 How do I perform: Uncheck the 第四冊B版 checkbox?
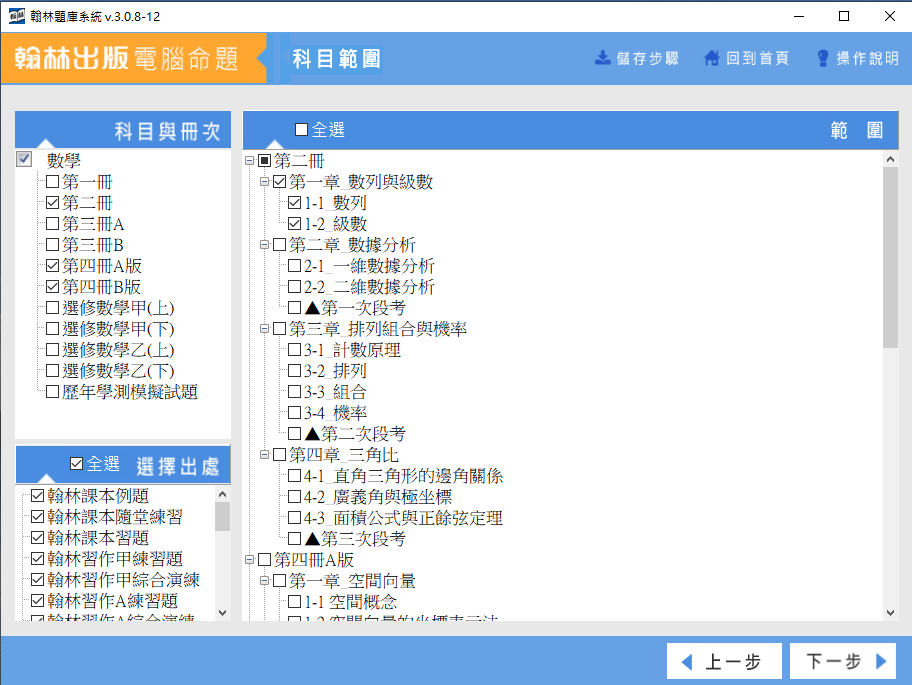pos(52,286)
